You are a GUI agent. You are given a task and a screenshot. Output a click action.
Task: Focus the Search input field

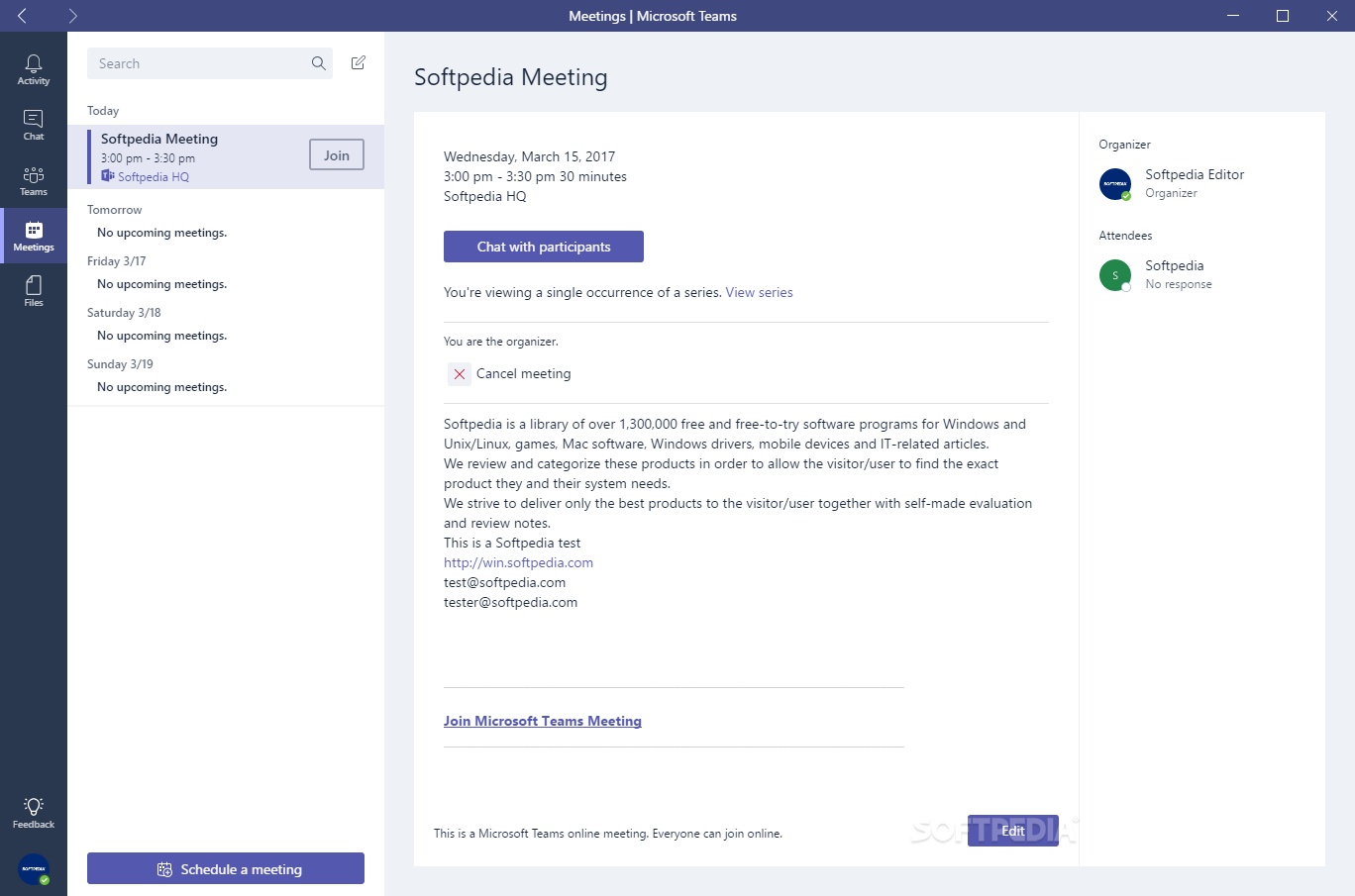(x=210, y=63)
